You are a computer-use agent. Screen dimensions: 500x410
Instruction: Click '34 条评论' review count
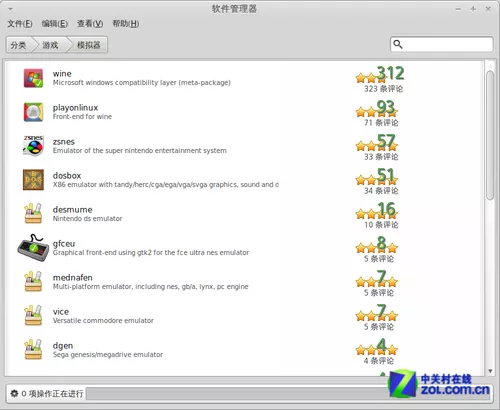click(381, 191)
